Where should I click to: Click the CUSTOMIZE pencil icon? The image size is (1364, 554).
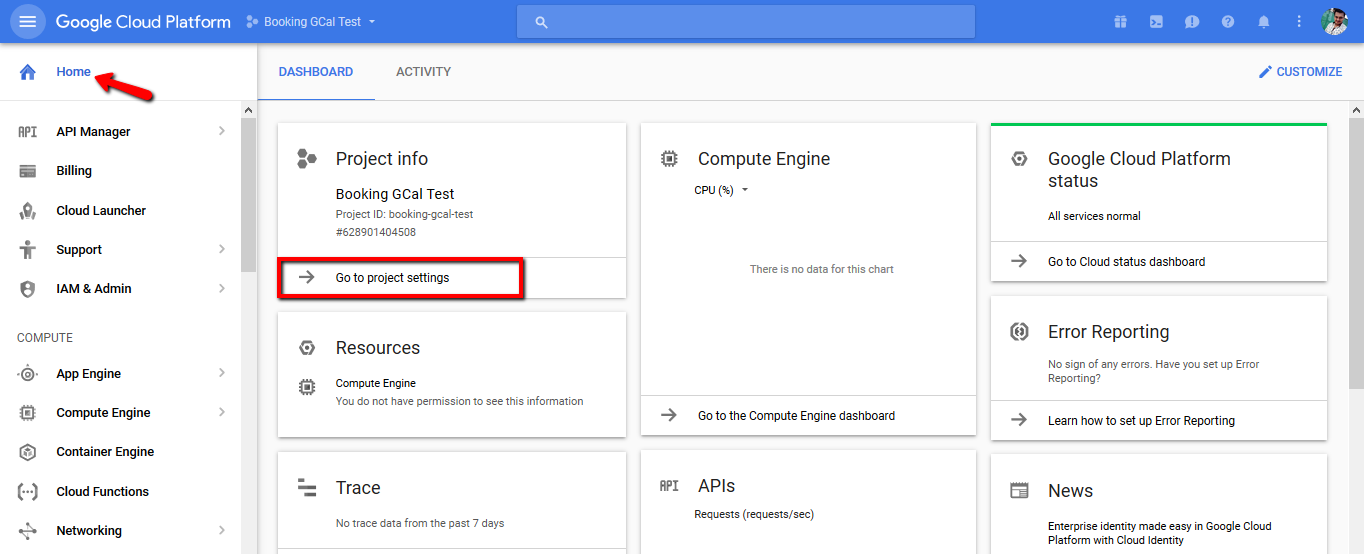pos(1265,72)
